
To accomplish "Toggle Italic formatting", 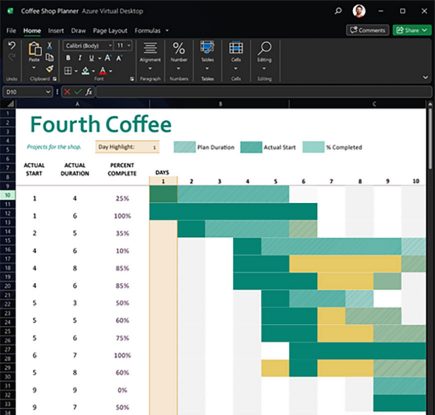I will click(79, 58).
